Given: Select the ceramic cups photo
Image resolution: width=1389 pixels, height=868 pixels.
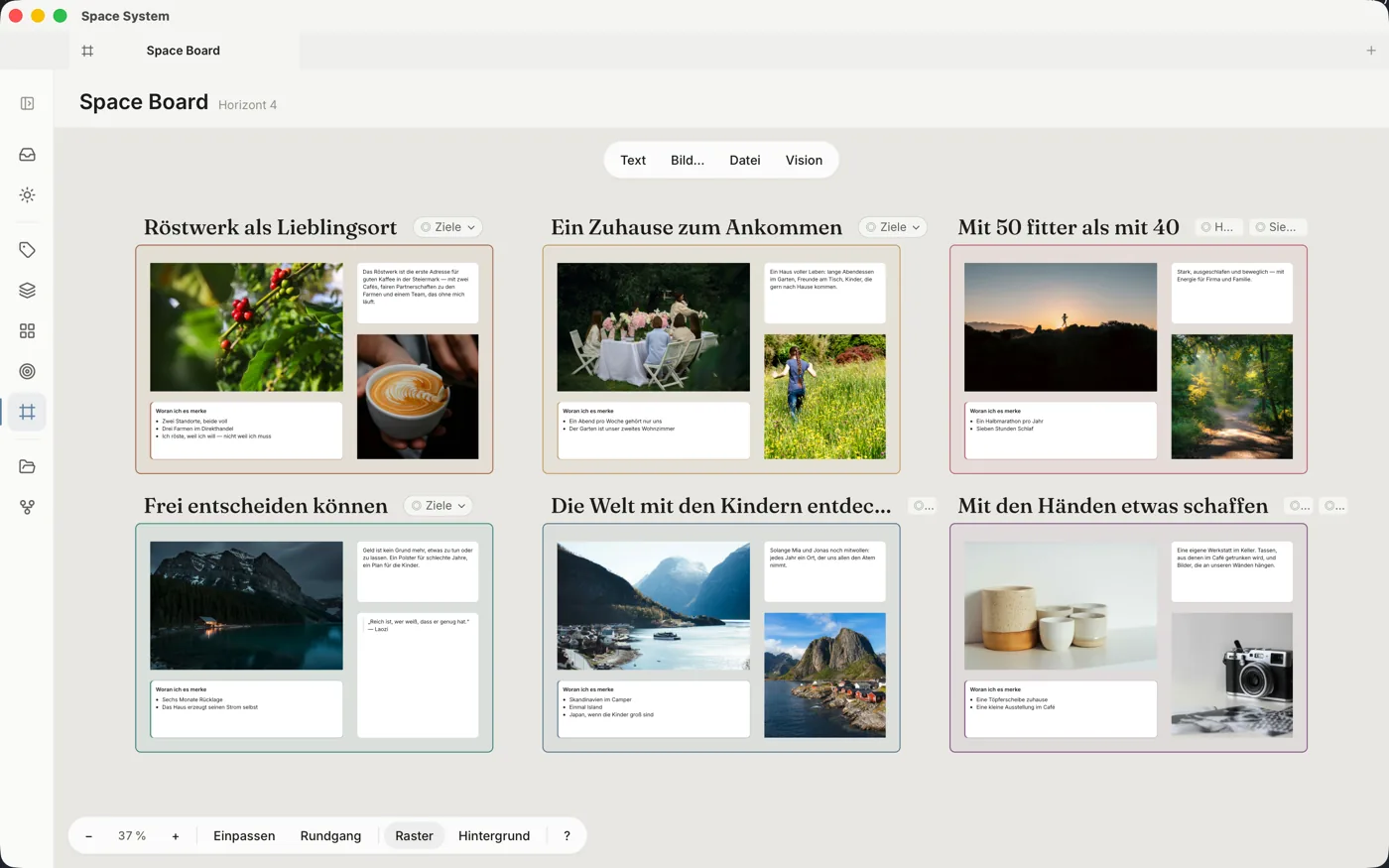Looking at the screenshot, I should pos(1061,605).
